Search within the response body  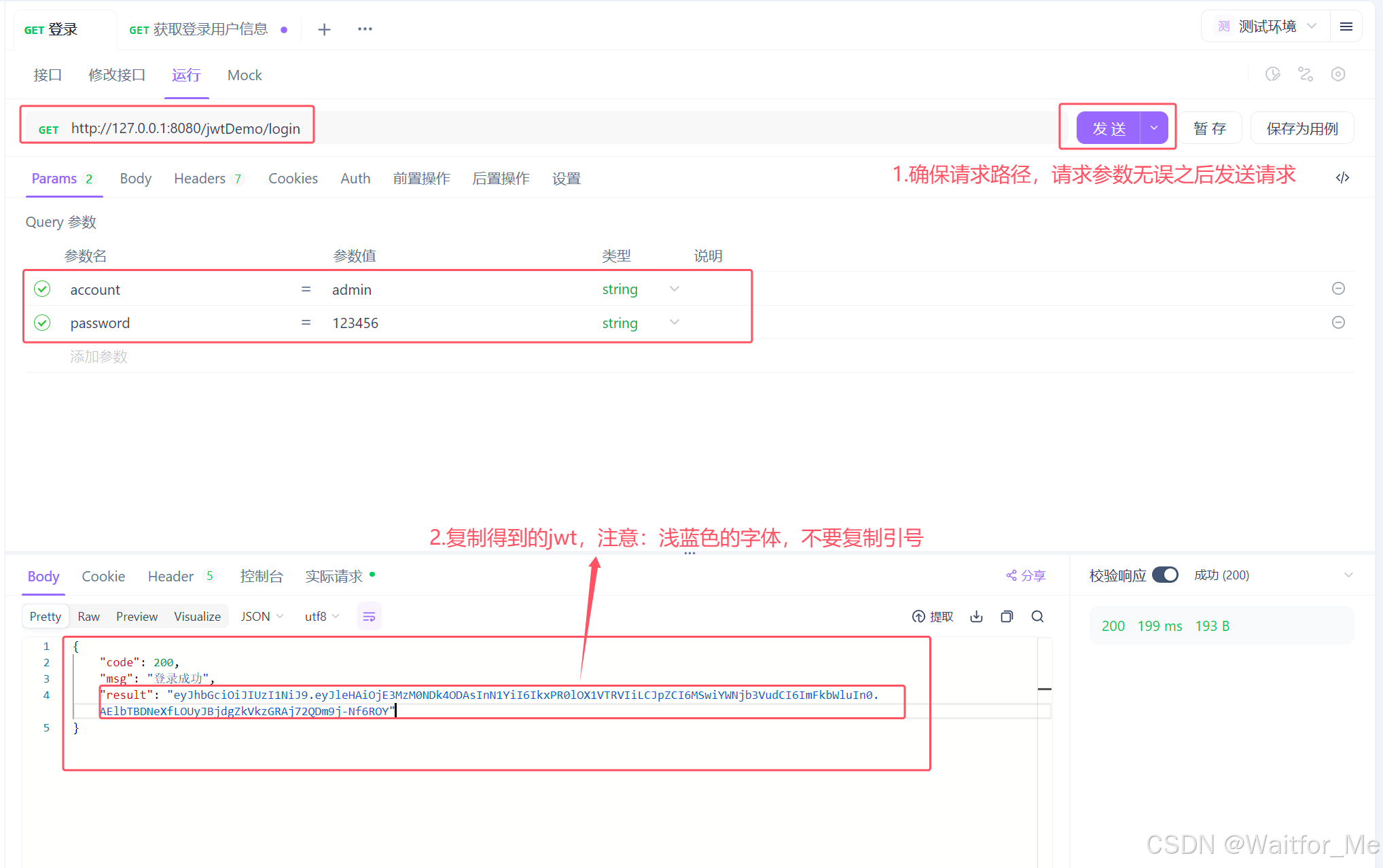click(x=1037, y=617)
